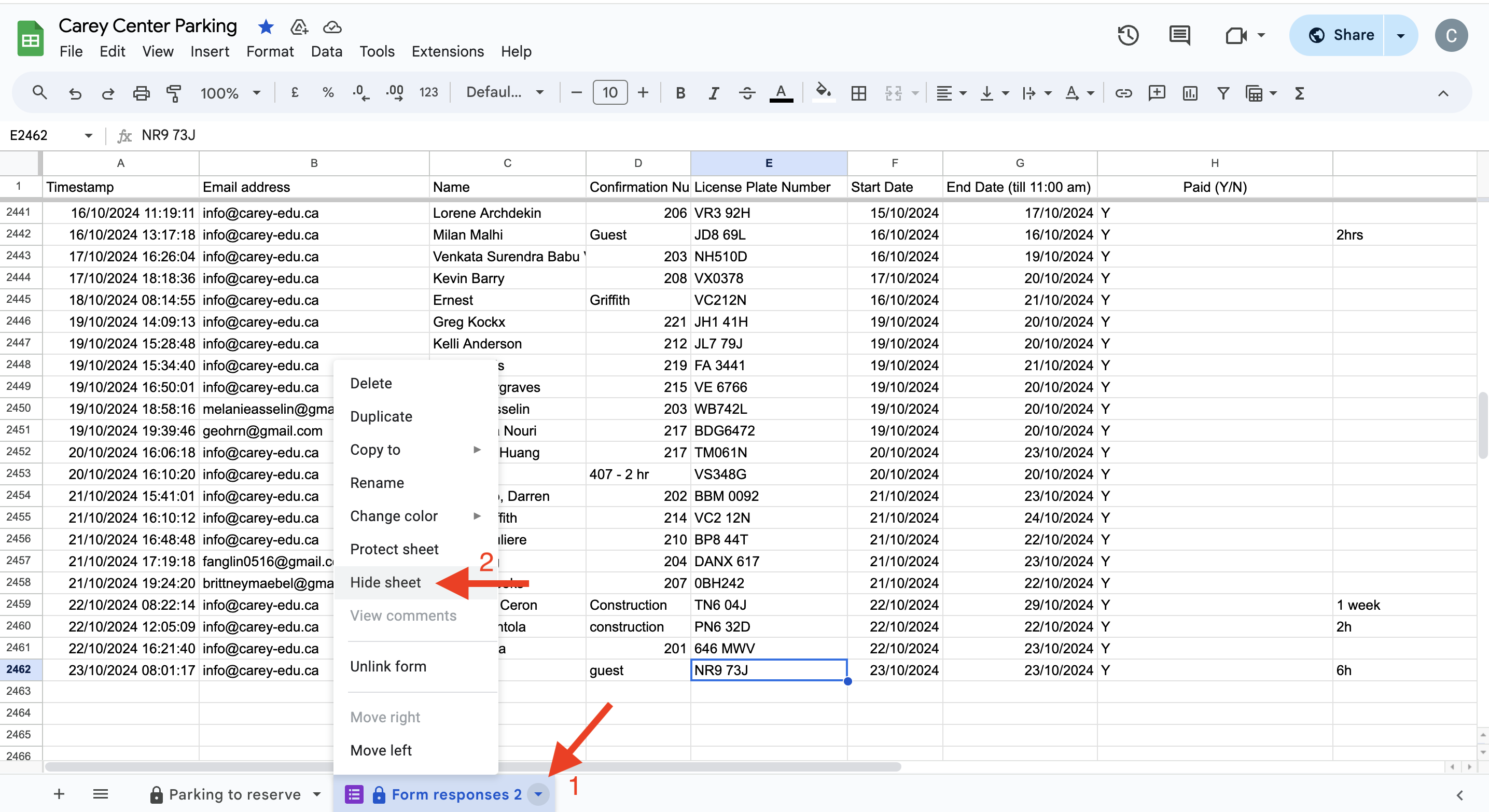Click the font size input field
The width and height of the screenshot is (1489, 812).
pyautogui.click(x=610, y=92)
